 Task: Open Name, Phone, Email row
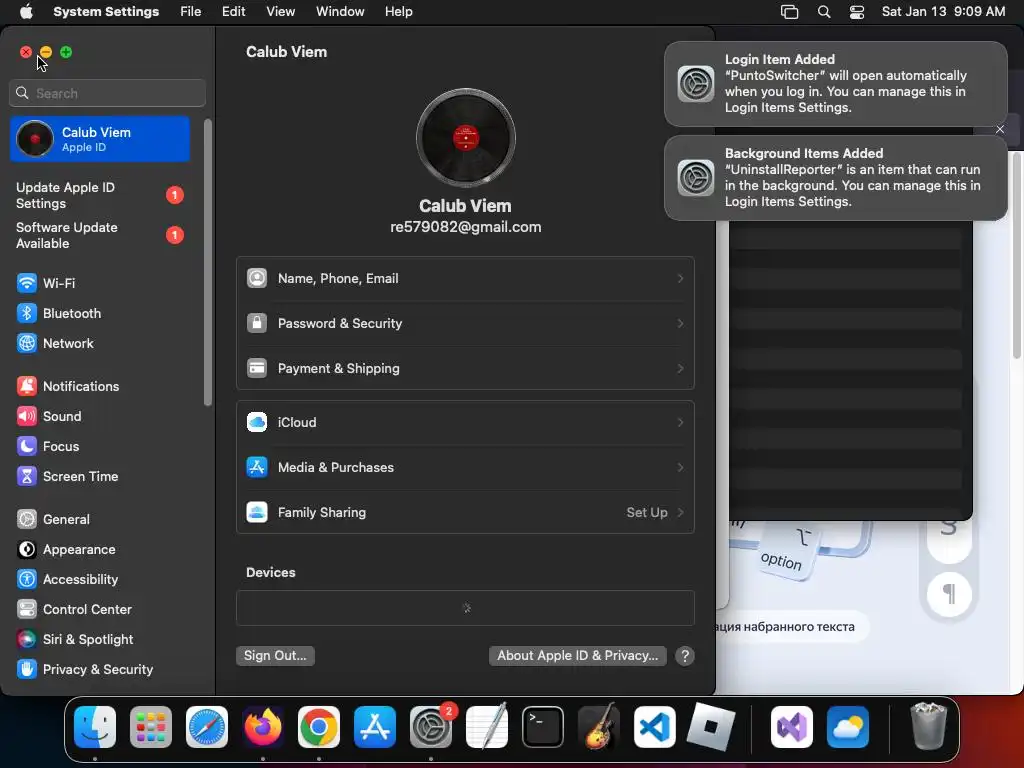coord(465,279)
